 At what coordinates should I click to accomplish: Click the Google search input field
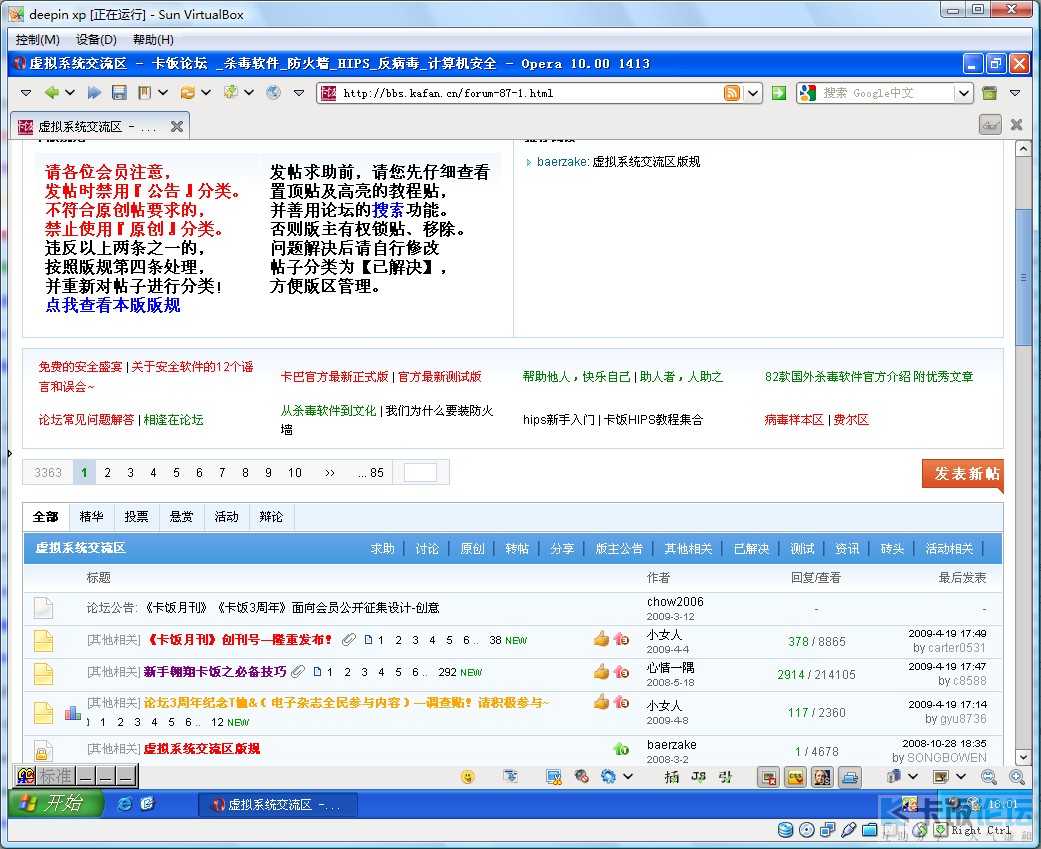886,93
